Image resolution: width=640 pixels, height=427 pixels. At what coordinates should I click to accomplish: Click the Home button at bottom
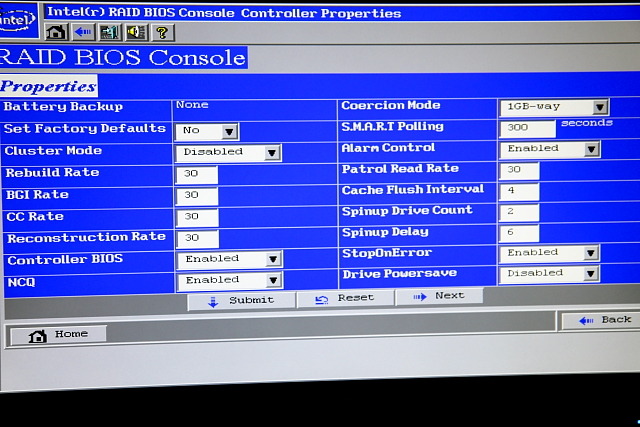tap(58, 335)
